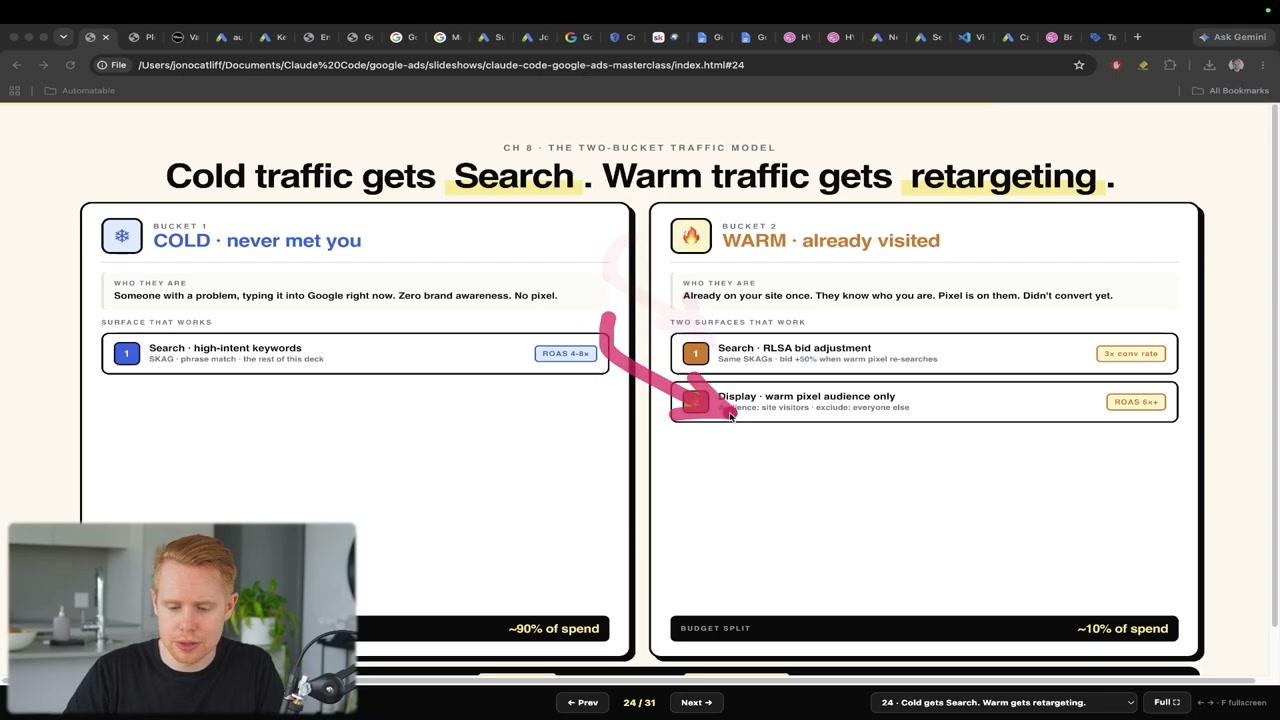This screenshot has width=1280, height=720.
Task: Open the Downloads tray icon
Action: [x=1209, y=65]
